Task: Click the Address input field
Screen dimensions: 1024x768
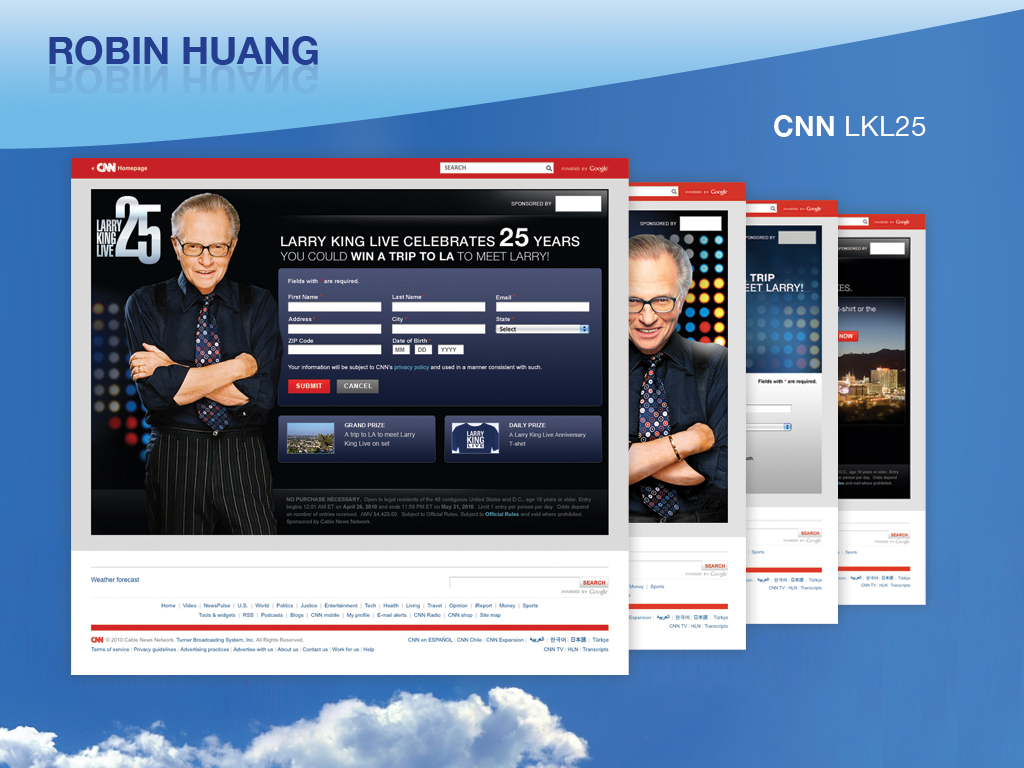Action: click(x=334, y=329)
